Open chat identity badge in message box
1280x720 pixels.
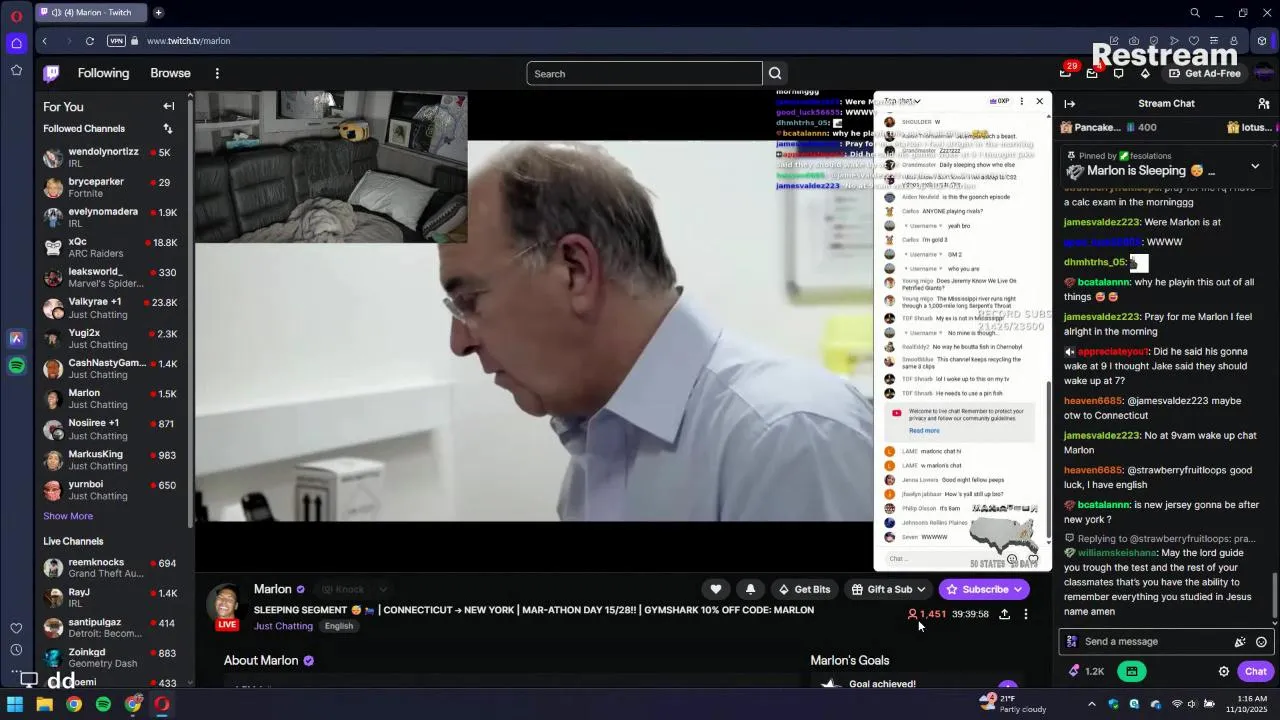click(x=1072, y=642)
